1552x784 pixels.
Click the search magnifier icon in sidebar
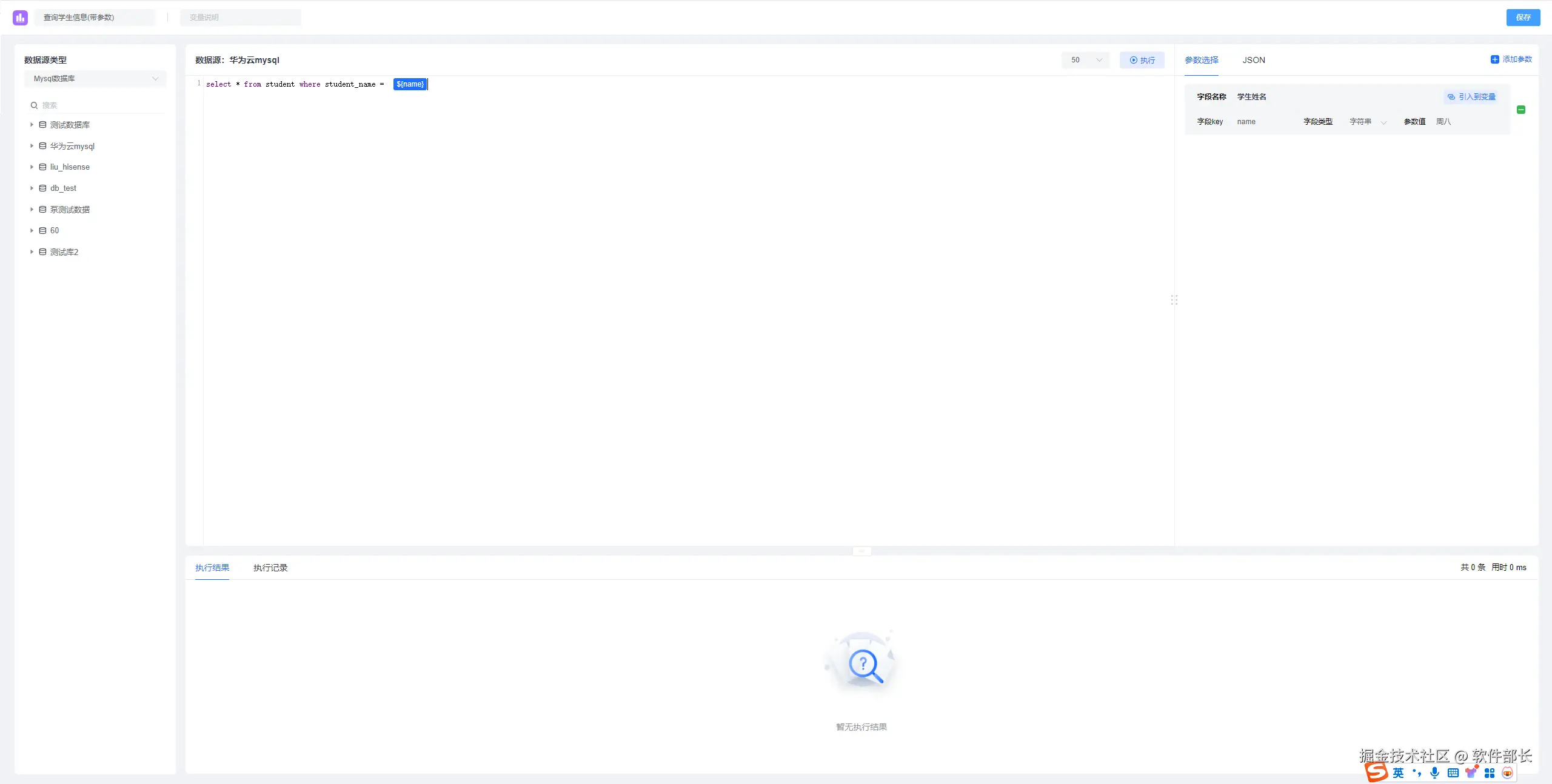click(x=34, y=105)
